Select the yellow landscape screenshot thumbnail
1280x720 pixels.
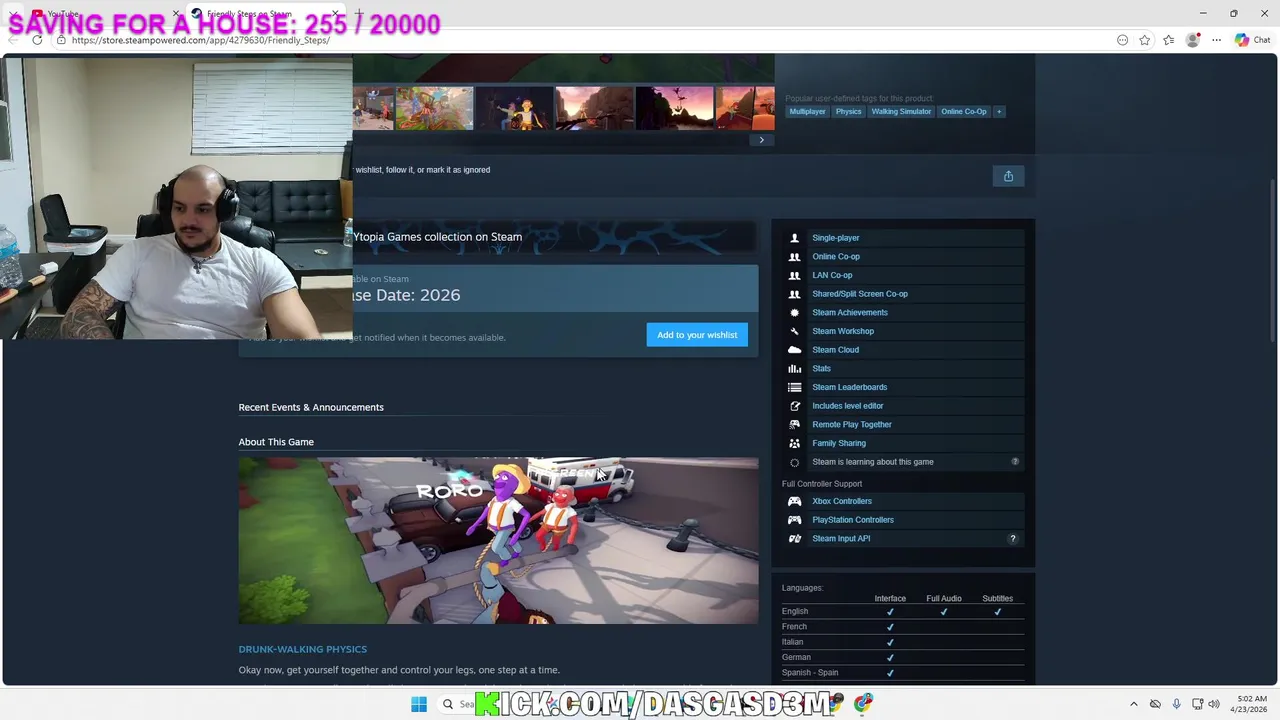coord(434,108)
